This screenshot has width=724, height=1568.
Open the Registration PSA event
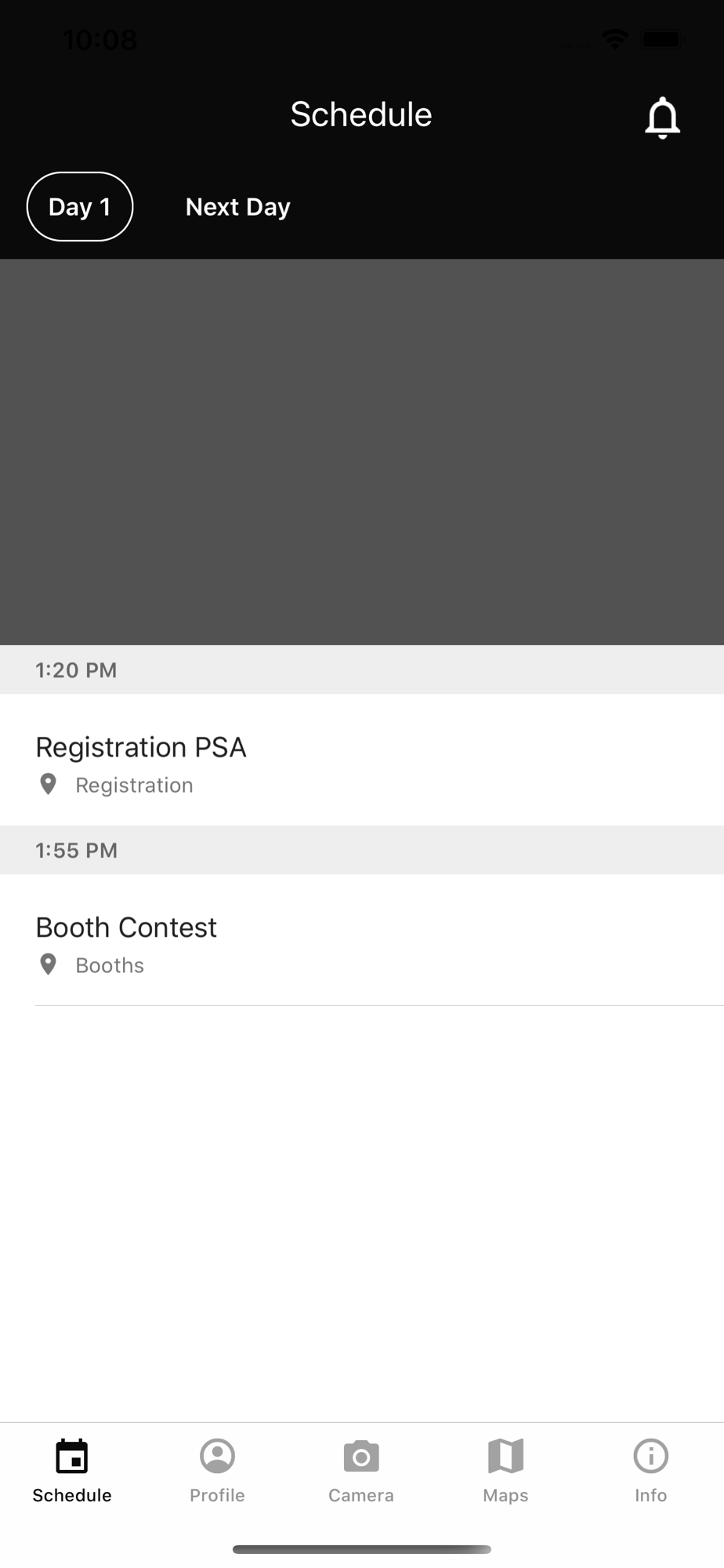click(x=362, y=760)
